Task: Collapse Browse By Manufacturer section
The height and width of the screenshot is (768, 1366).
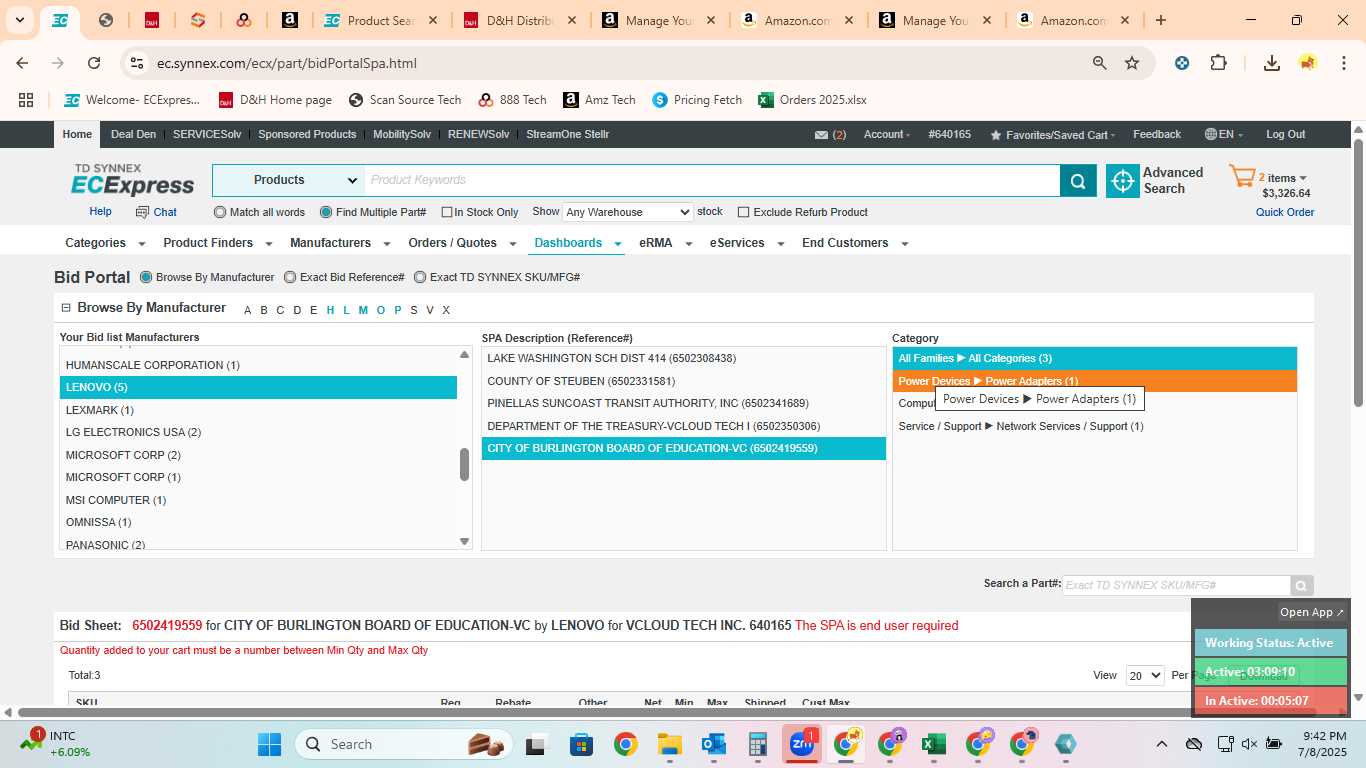Action: tap(66, 308)
